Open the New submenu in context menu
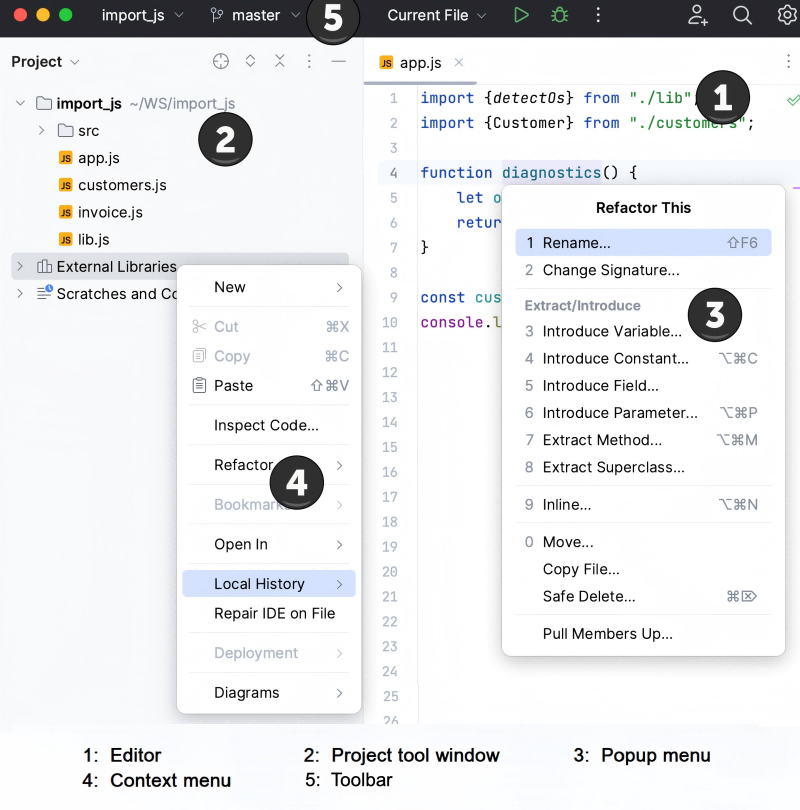Image resolution: width=800 pixels, height=810 pixels. point(269,287)
